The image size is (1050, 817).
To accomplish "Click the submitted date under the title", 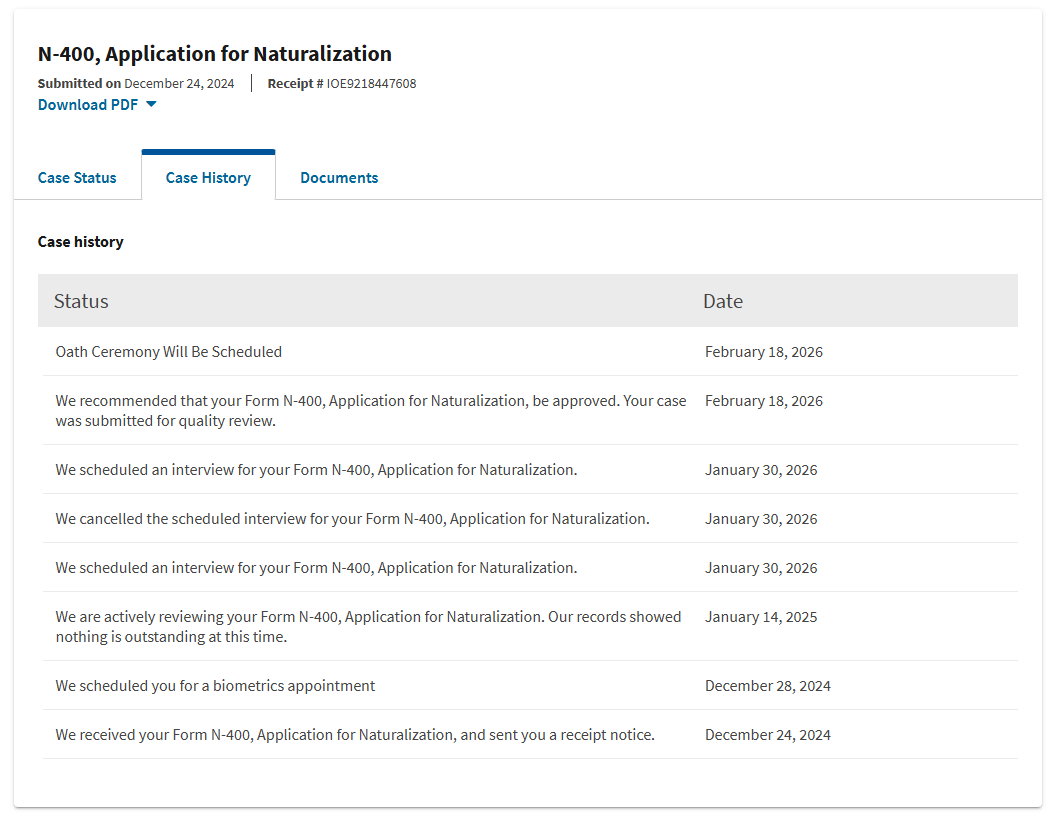I will coord(178,84).
